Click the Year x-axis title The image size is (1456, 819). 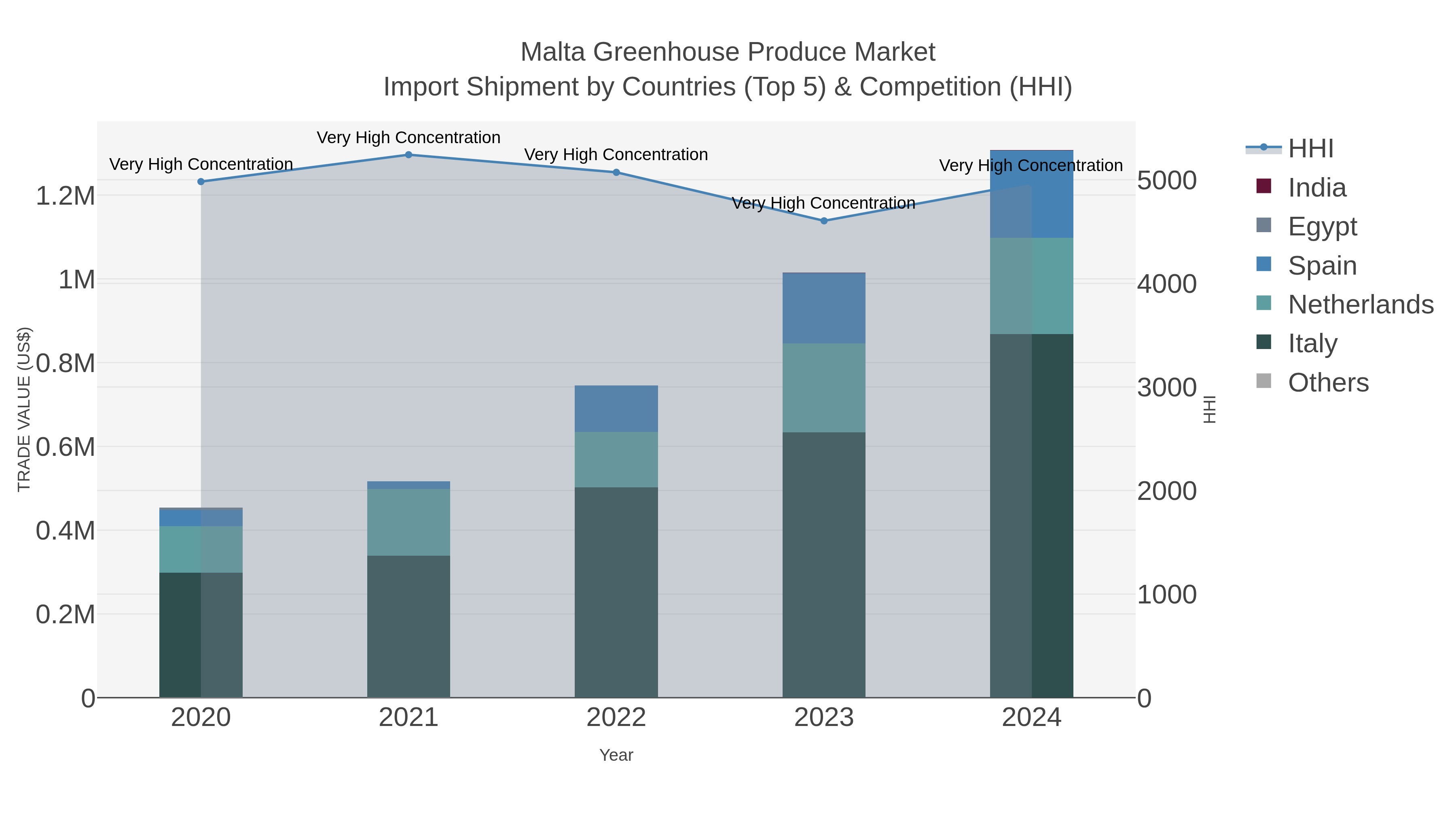[x=616, y=755]
